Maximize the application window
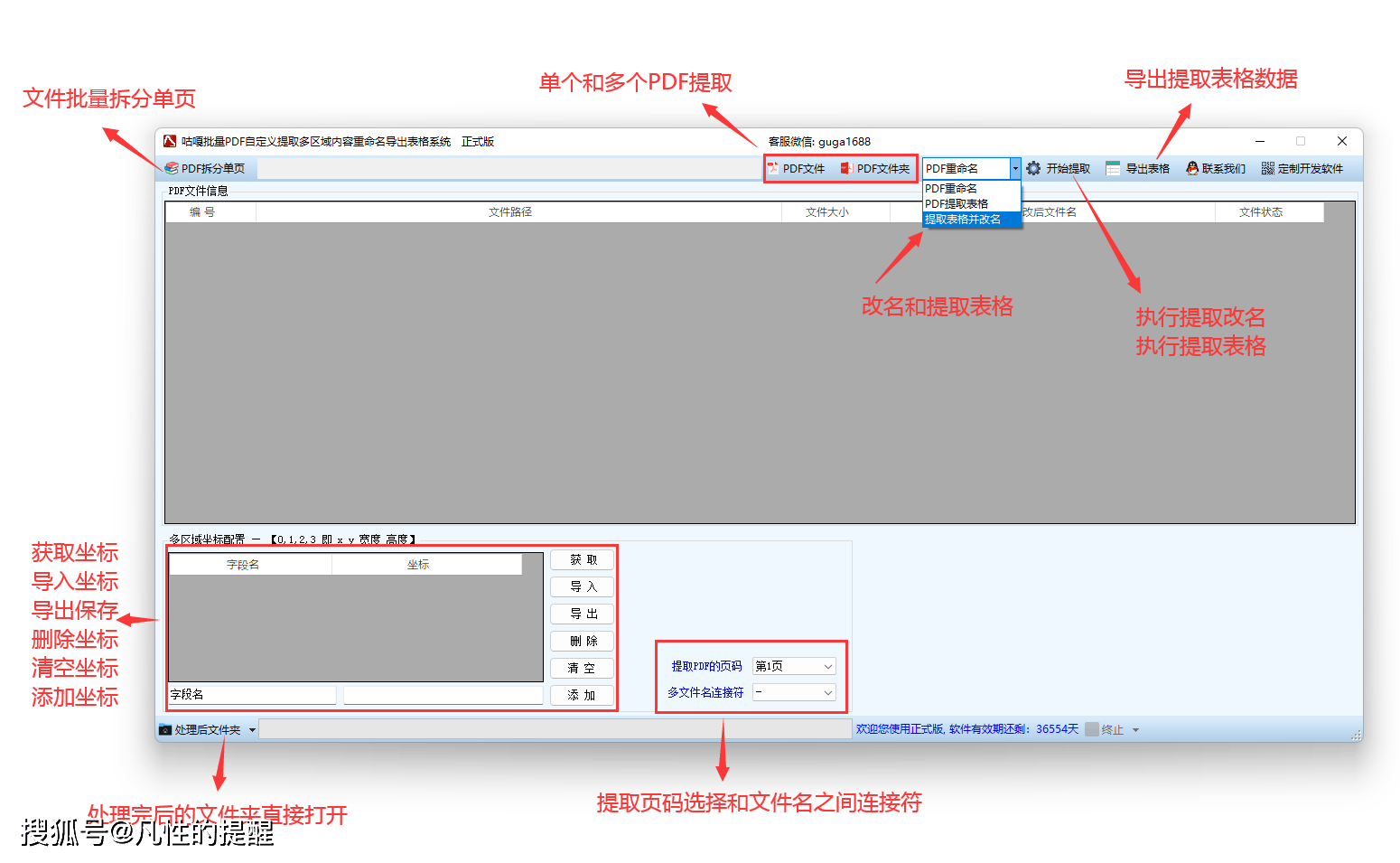The image size is (1400, 863). click(1301, 141)
